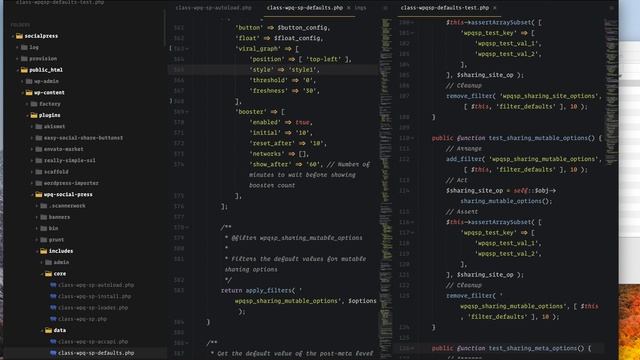640x360 pixels.
Task: Open class-wpq-sp-install.php from the sidebar
Action: 94,296
